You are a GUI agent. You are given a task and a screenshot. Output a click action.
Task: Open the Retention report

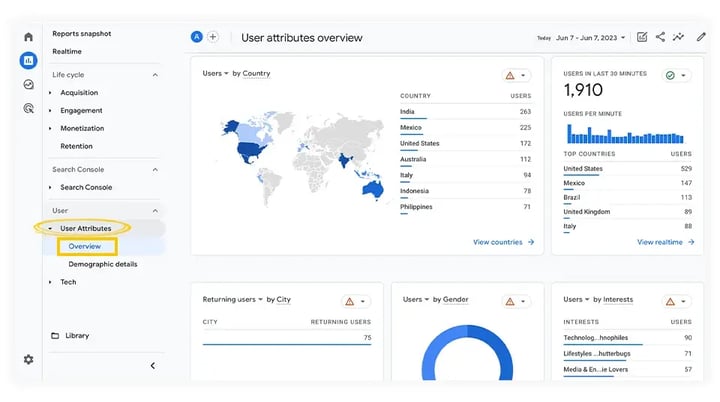tap(76, 146)
